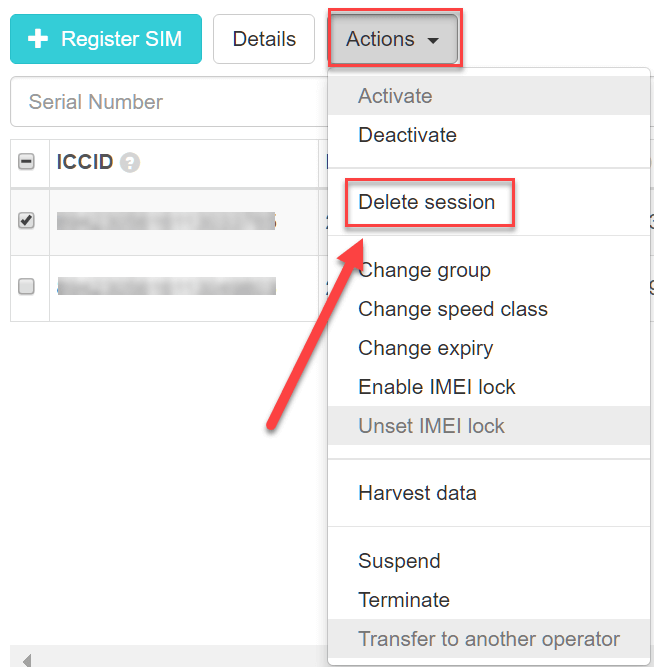The width and height of the screenshot is (654, 667).
Task: Select Change expiry menu entry
Action: (425, 348)
